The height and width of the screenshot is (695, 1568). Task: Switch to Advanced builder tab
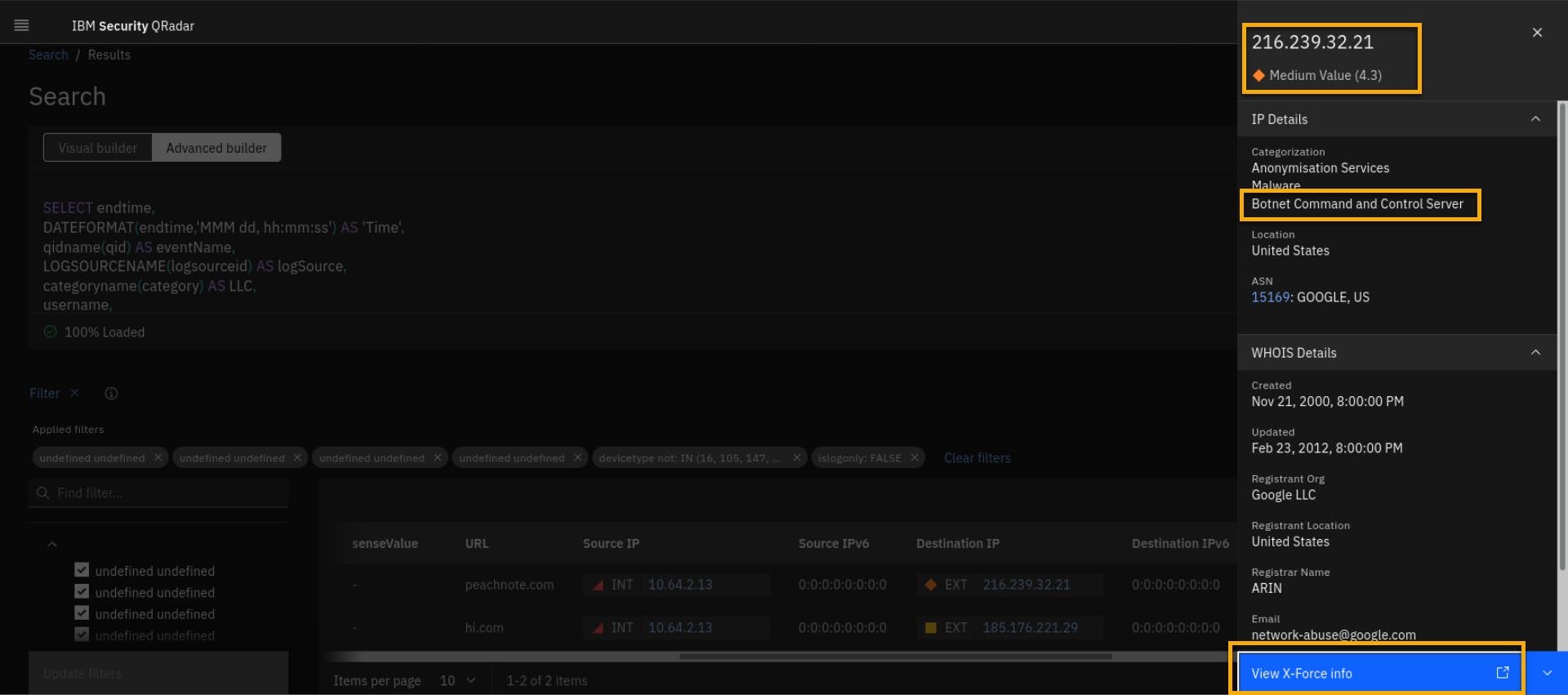click(216, 148)
